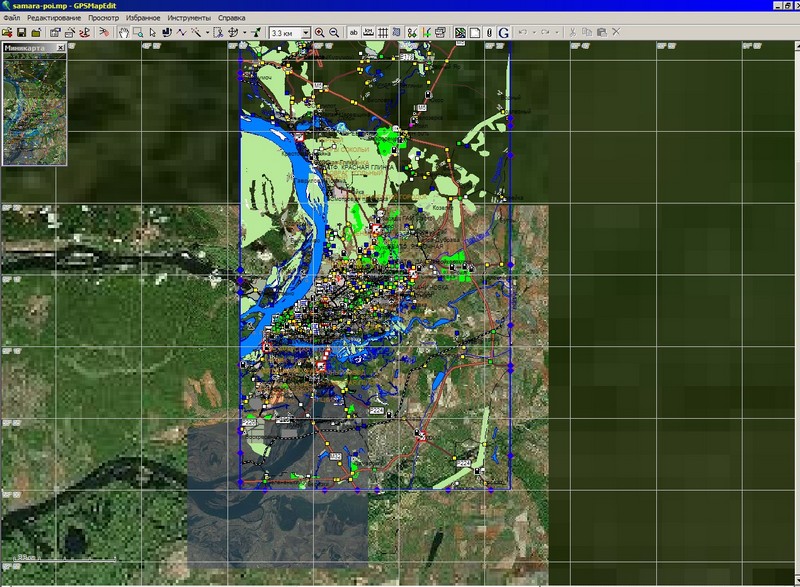Image resolution: width=800 pixels, height=587 pixels.
Task: Choose the arrow Select Objects tool
Action: [x=151, y=32]
